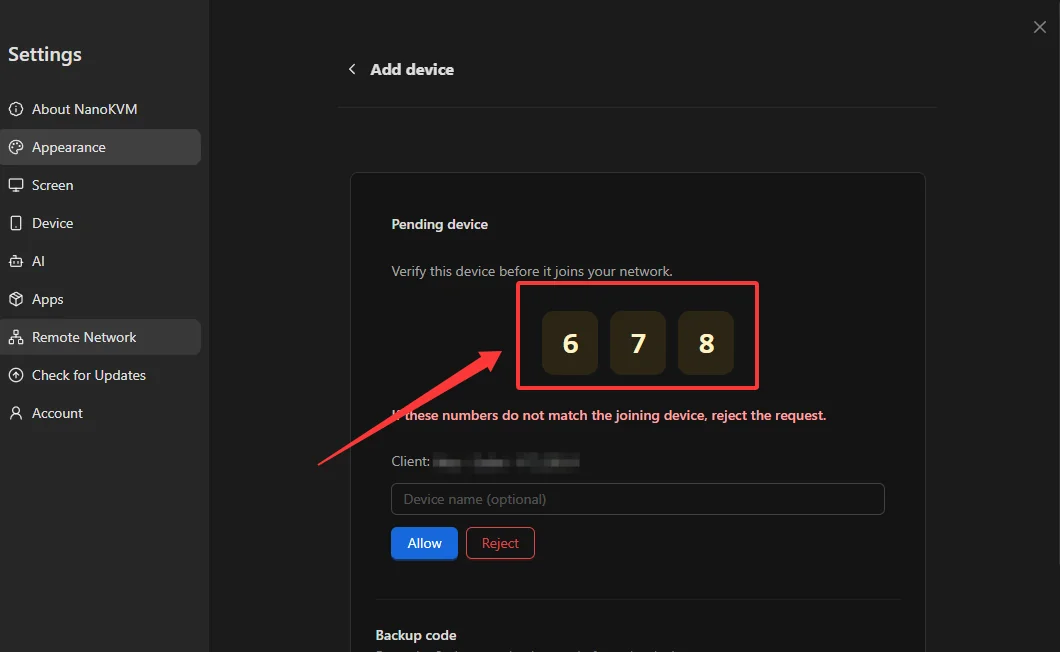Screen dimensions: 1060x652
Task: Open the Account settings page
Action: click(x=100, y=413)
